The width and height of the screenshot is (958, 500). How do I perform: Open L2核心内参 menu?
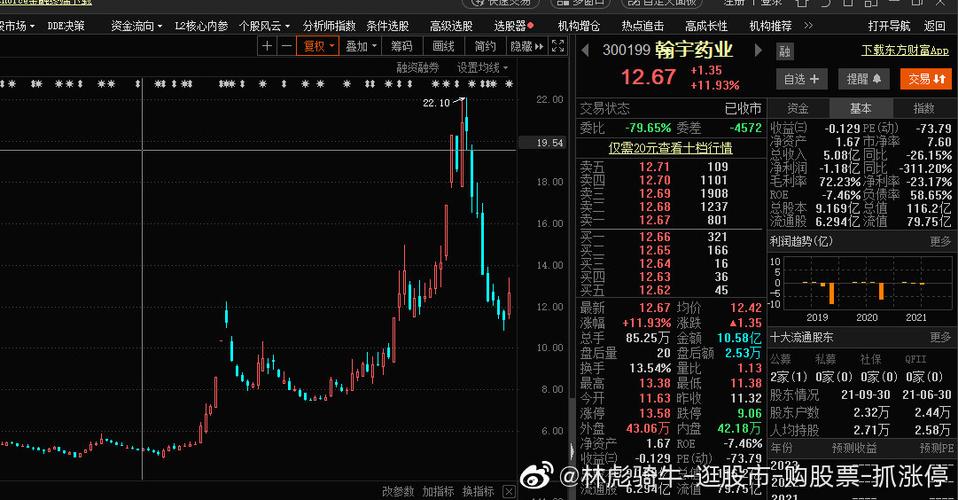click(x=202, y=26)
